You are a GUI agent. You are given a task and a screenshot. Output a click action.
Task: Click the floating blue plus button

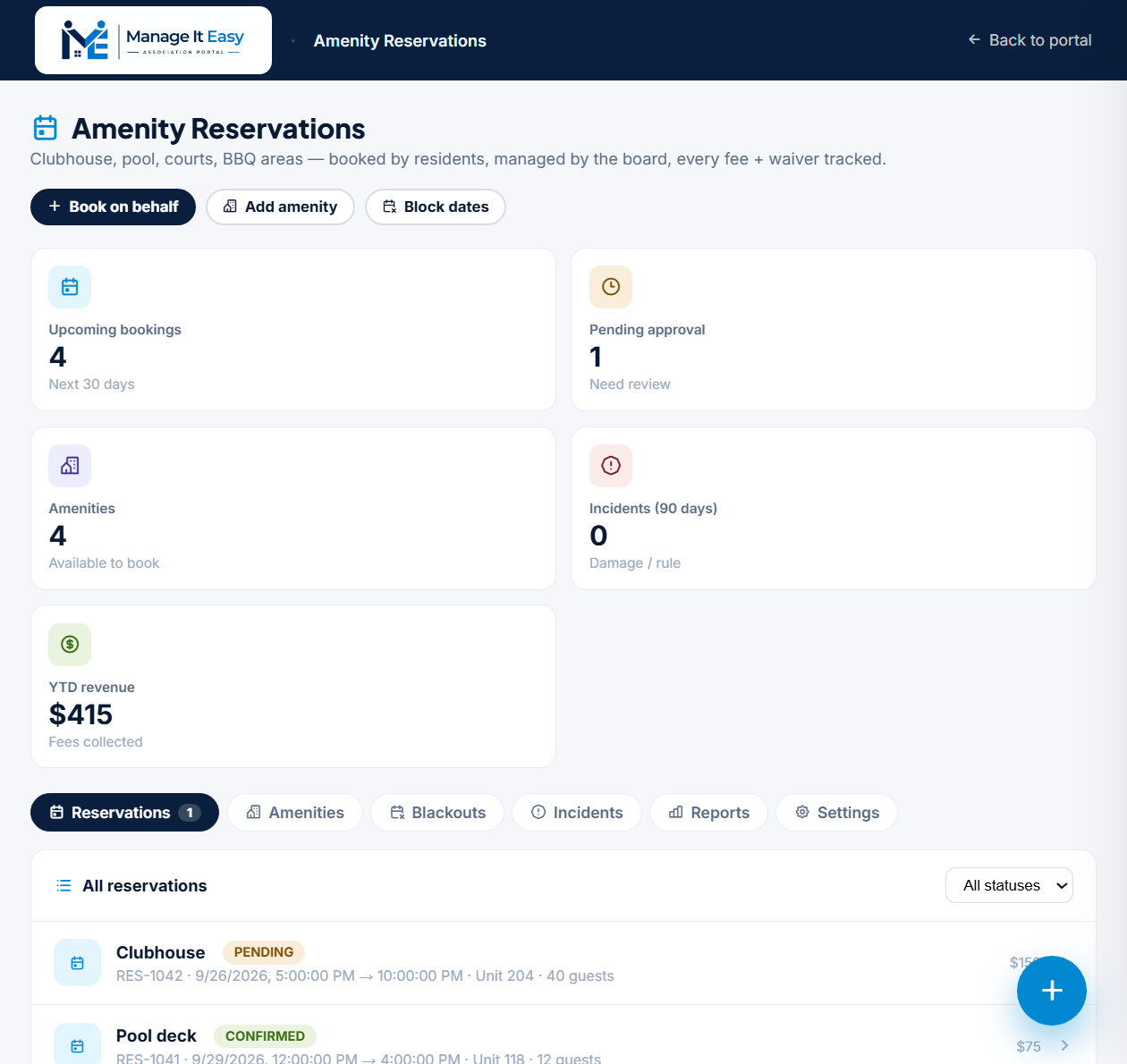[1052, 991]
